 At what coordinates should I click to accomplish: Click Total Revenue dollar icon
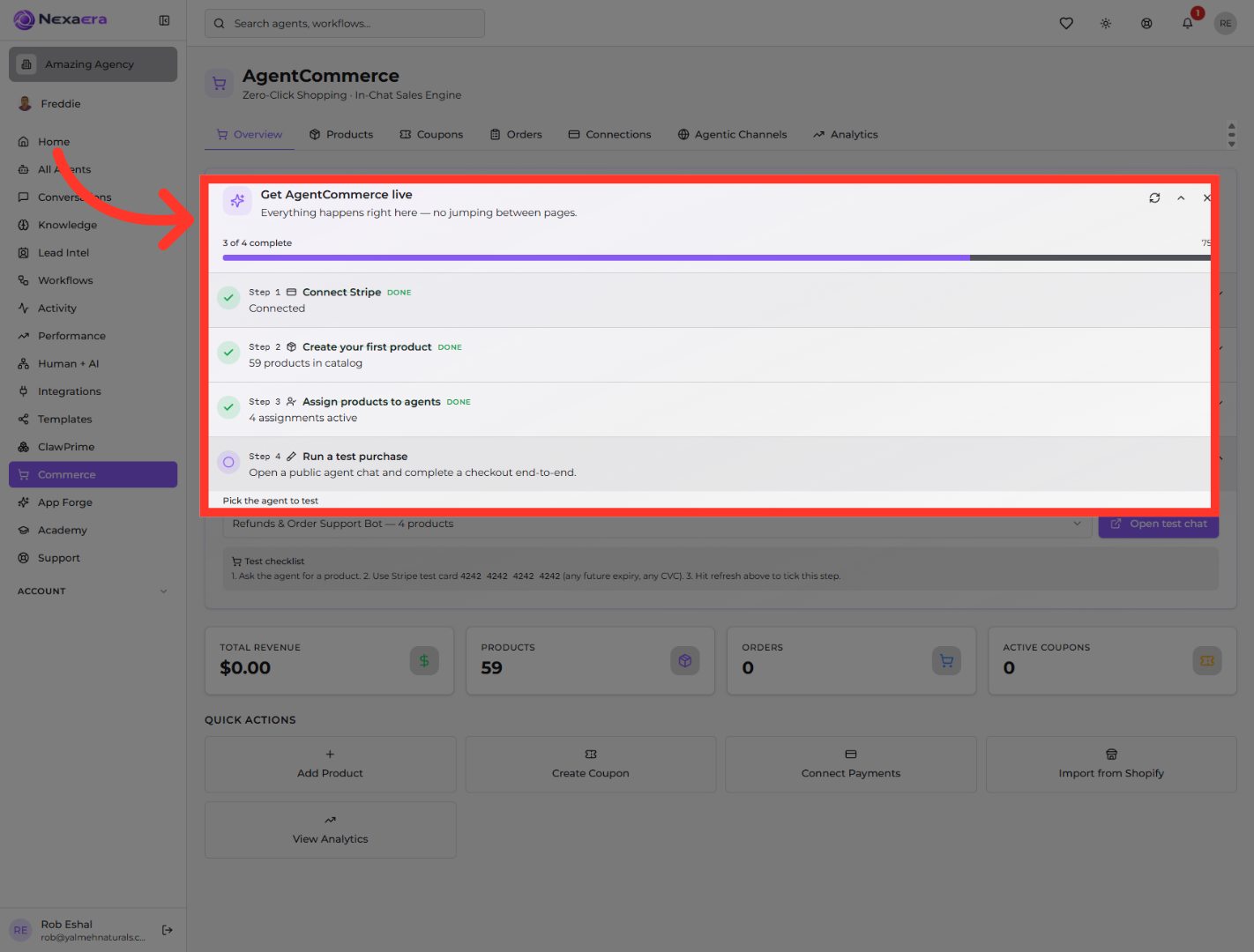424,661
